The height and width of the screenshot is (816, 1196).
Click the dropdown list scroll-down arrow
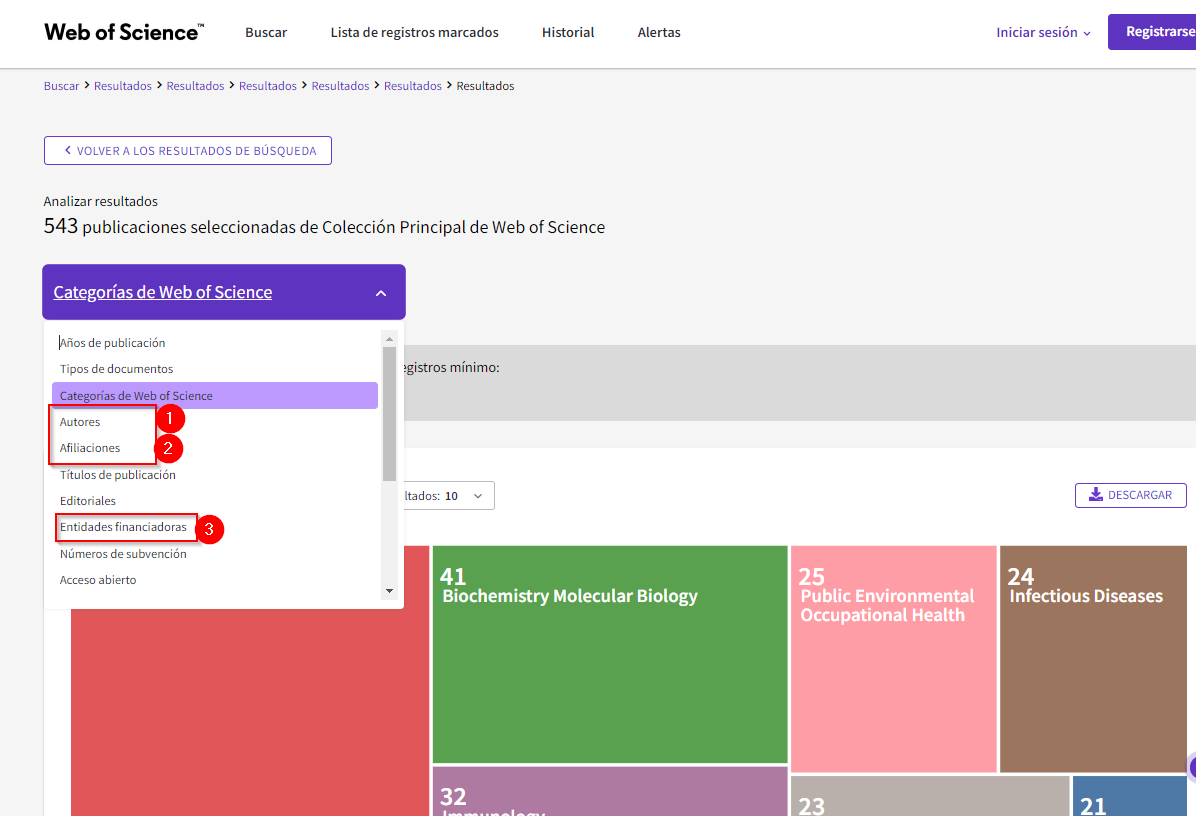coord(390,591)
